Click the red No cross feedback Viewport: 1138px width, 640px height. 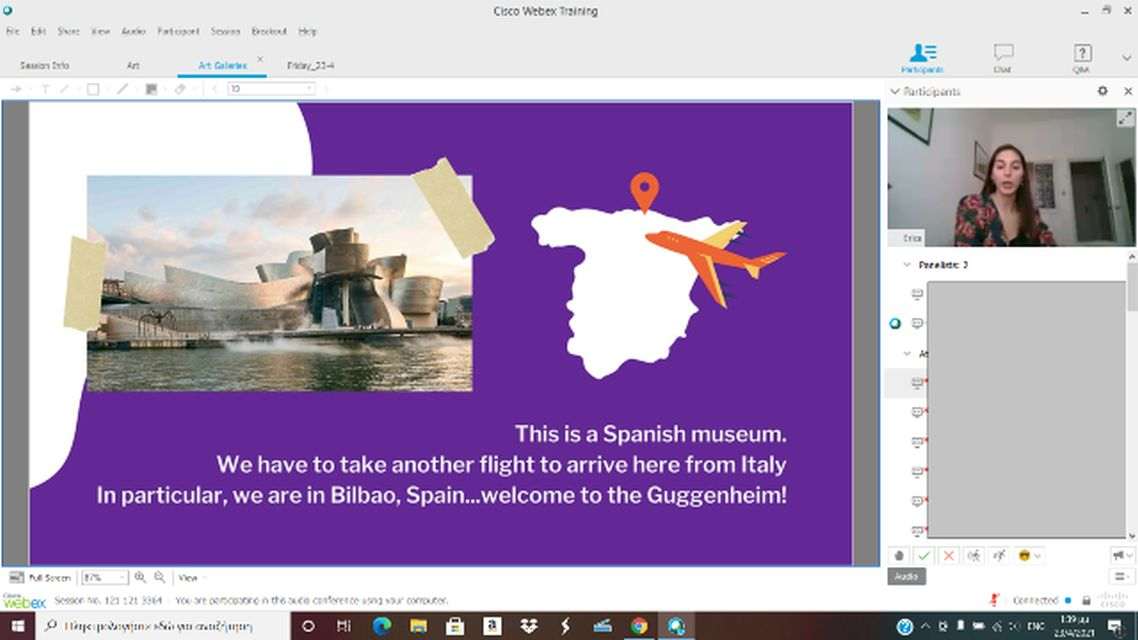949,556
